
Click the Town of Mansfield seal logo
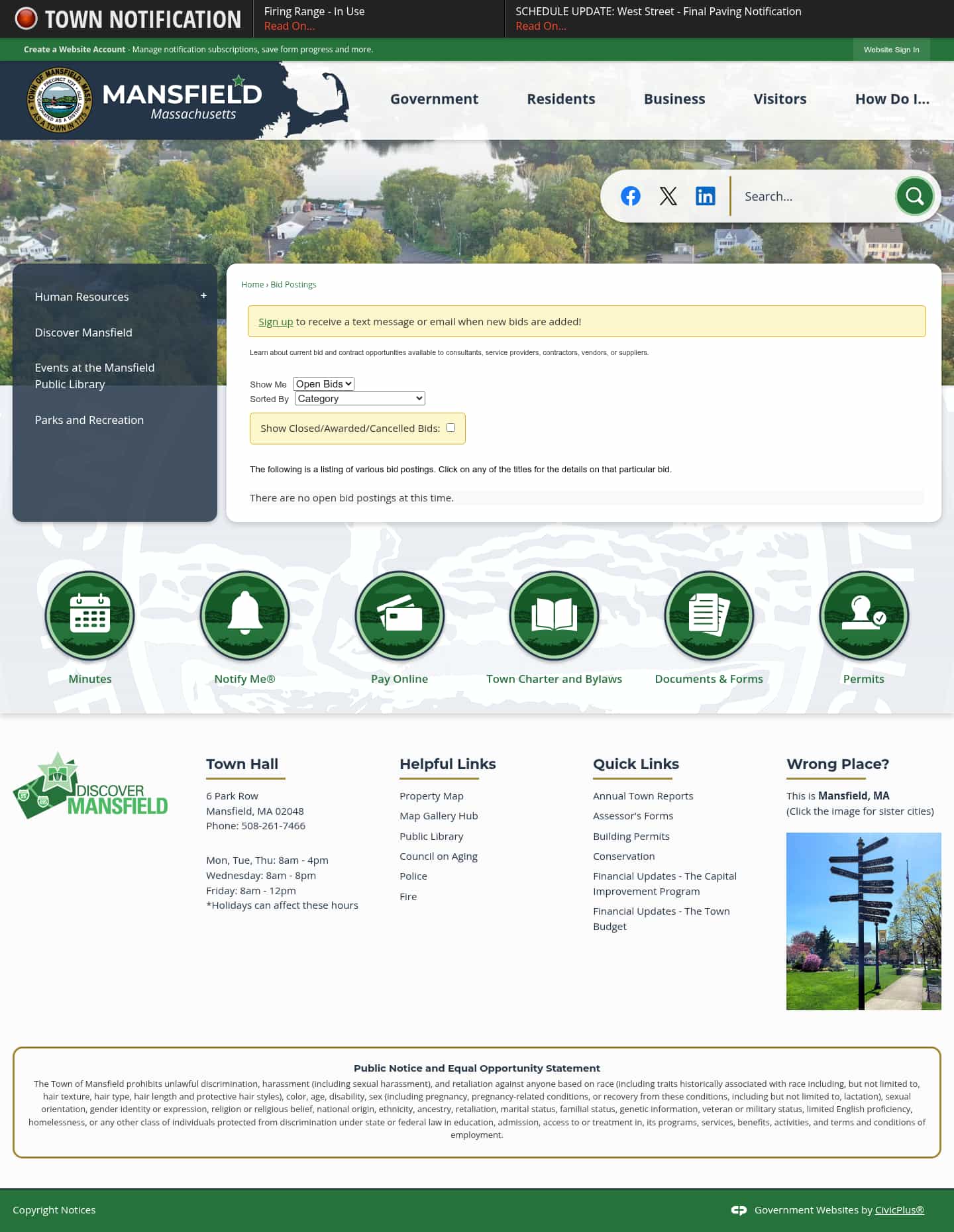[x=60, y=100]
